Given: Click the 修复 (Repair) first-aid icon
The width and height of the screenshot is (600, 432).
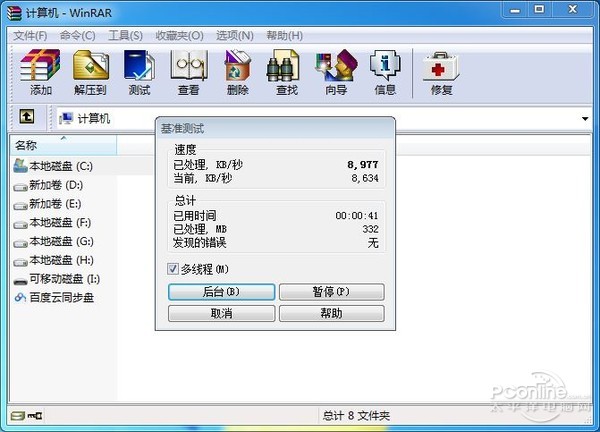Looking at the screenshot, I should pyautogui.click(x=441, y=72).
